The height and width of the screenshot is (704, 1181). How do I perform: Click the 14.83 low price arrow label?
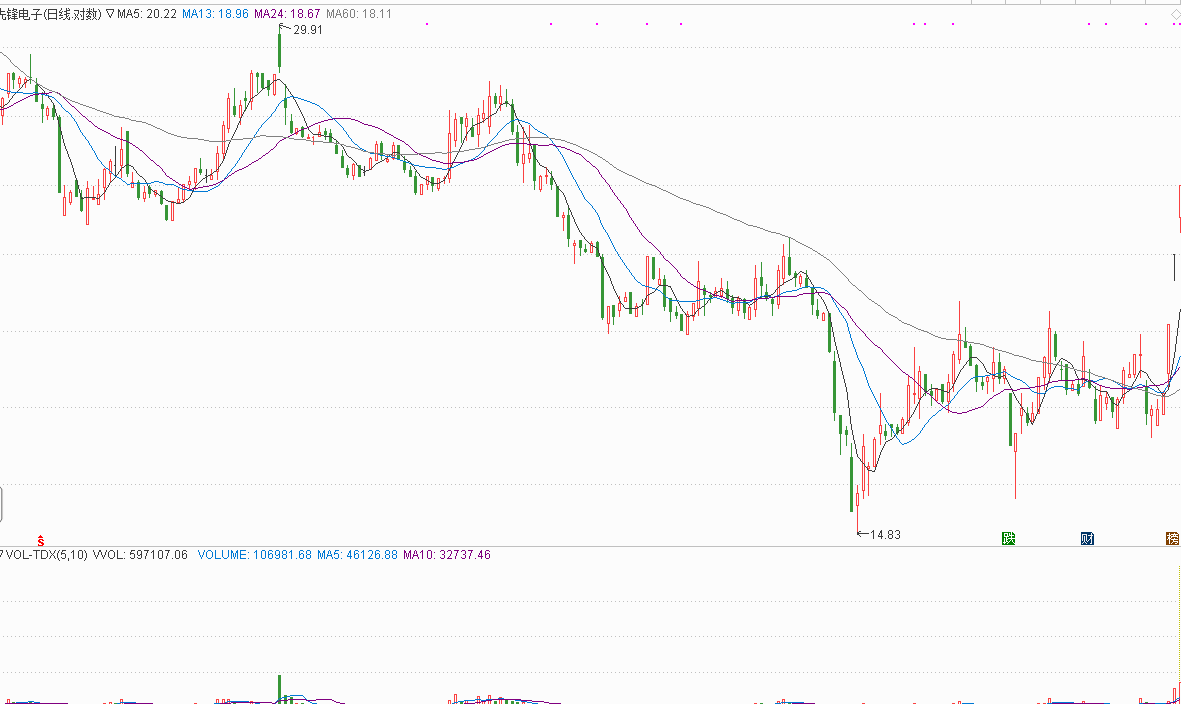point(884,535)
